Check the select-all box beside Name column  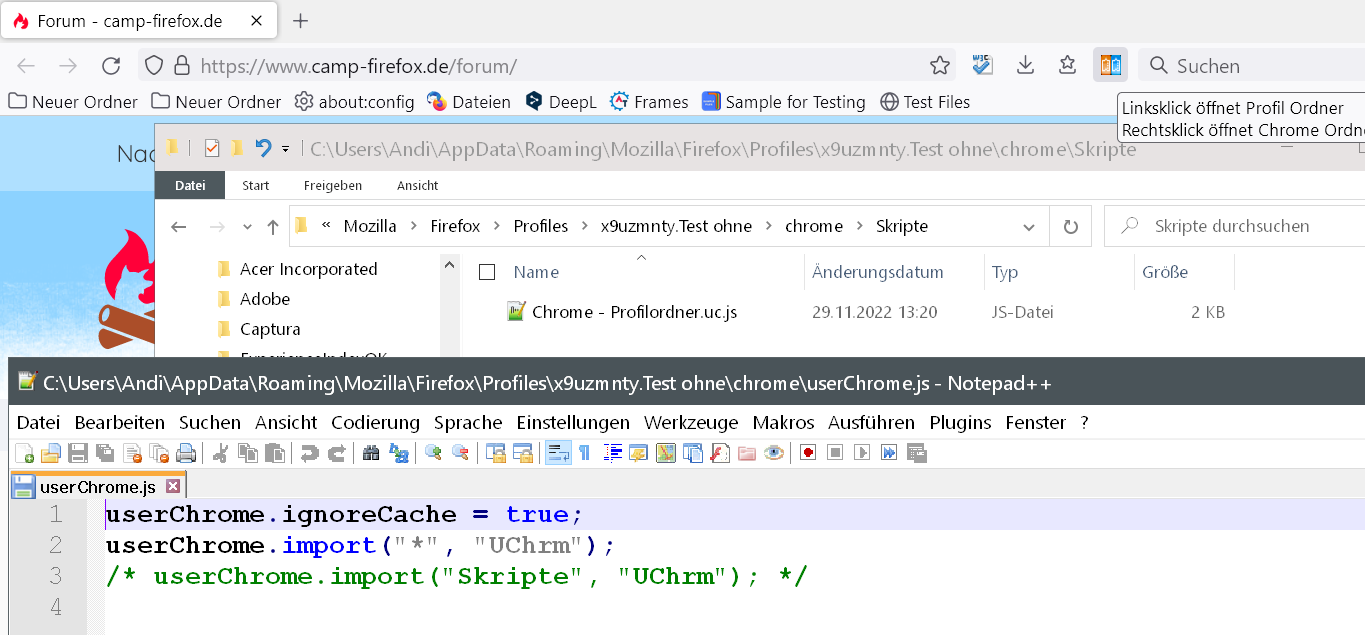click(487, 272)
